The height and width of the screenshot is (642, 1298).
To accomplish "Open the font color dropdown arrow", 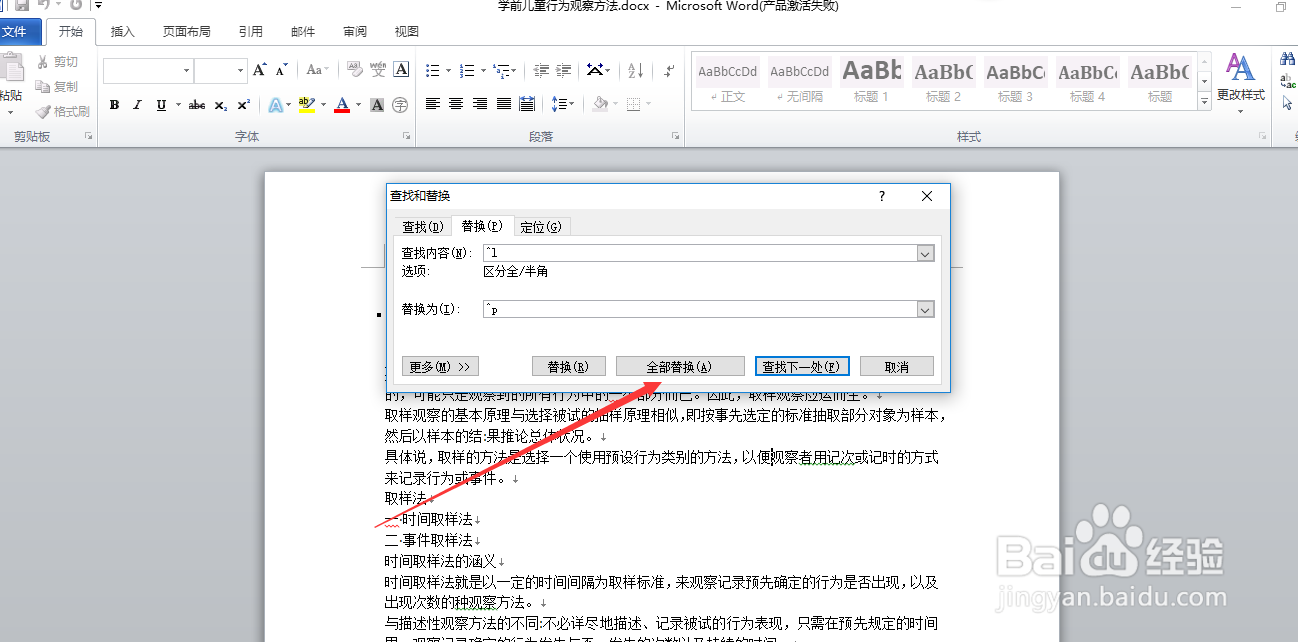I will [x=359, y=105].
